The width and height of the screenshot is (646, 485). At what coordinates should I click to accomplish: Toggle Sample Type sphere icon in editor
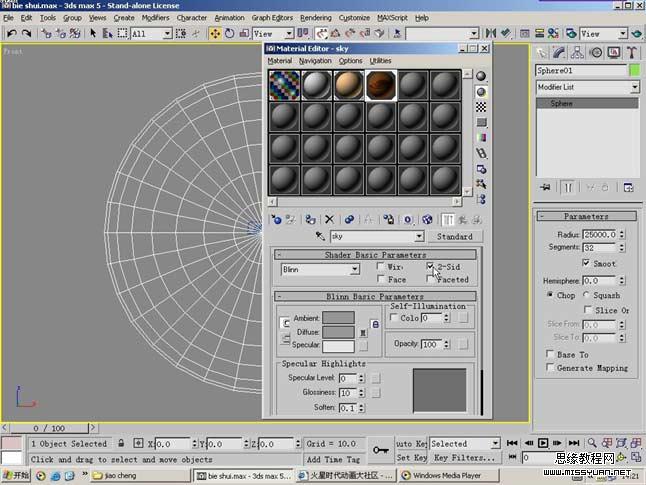coord(481,76)
